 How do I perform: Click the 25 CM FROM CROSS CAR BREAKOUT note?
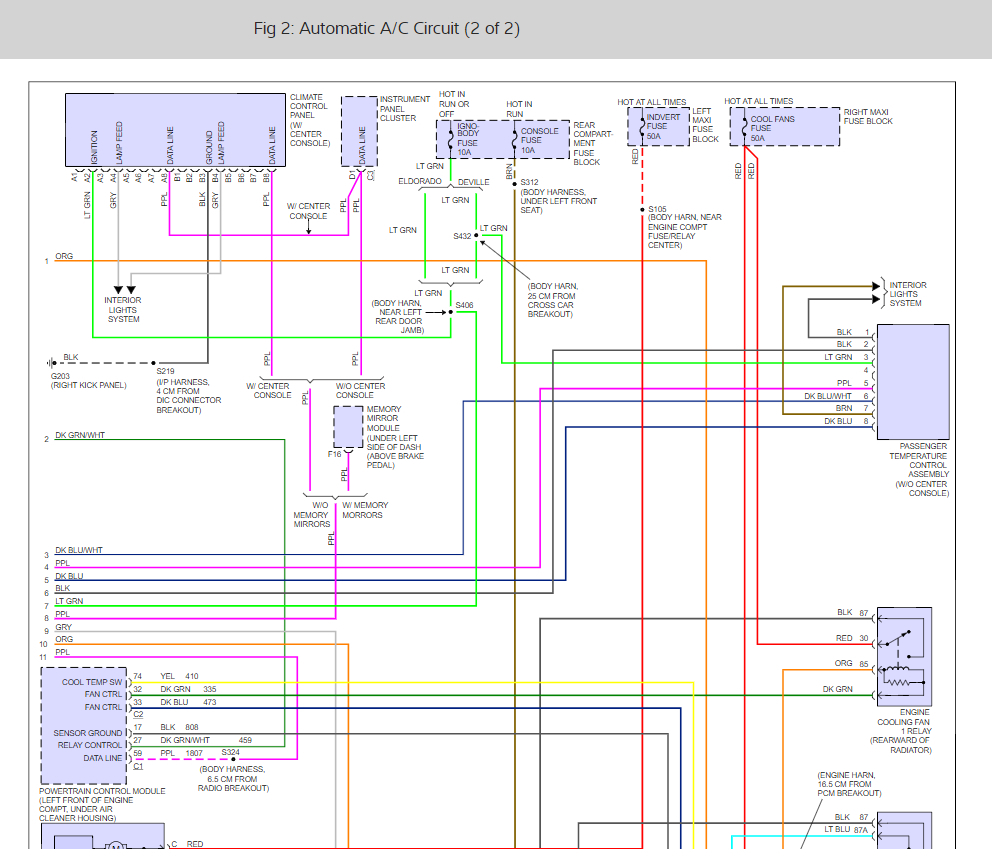552,300
